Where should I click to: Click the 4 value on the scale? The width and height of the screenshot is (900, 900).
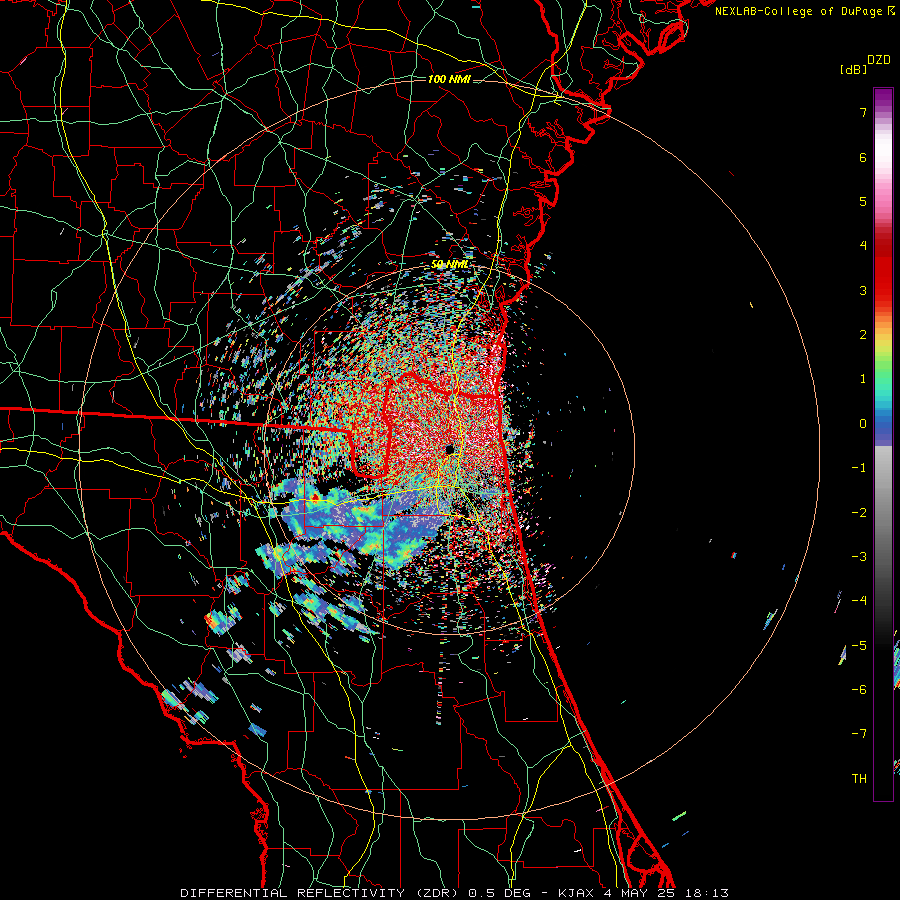coord(863,245)
